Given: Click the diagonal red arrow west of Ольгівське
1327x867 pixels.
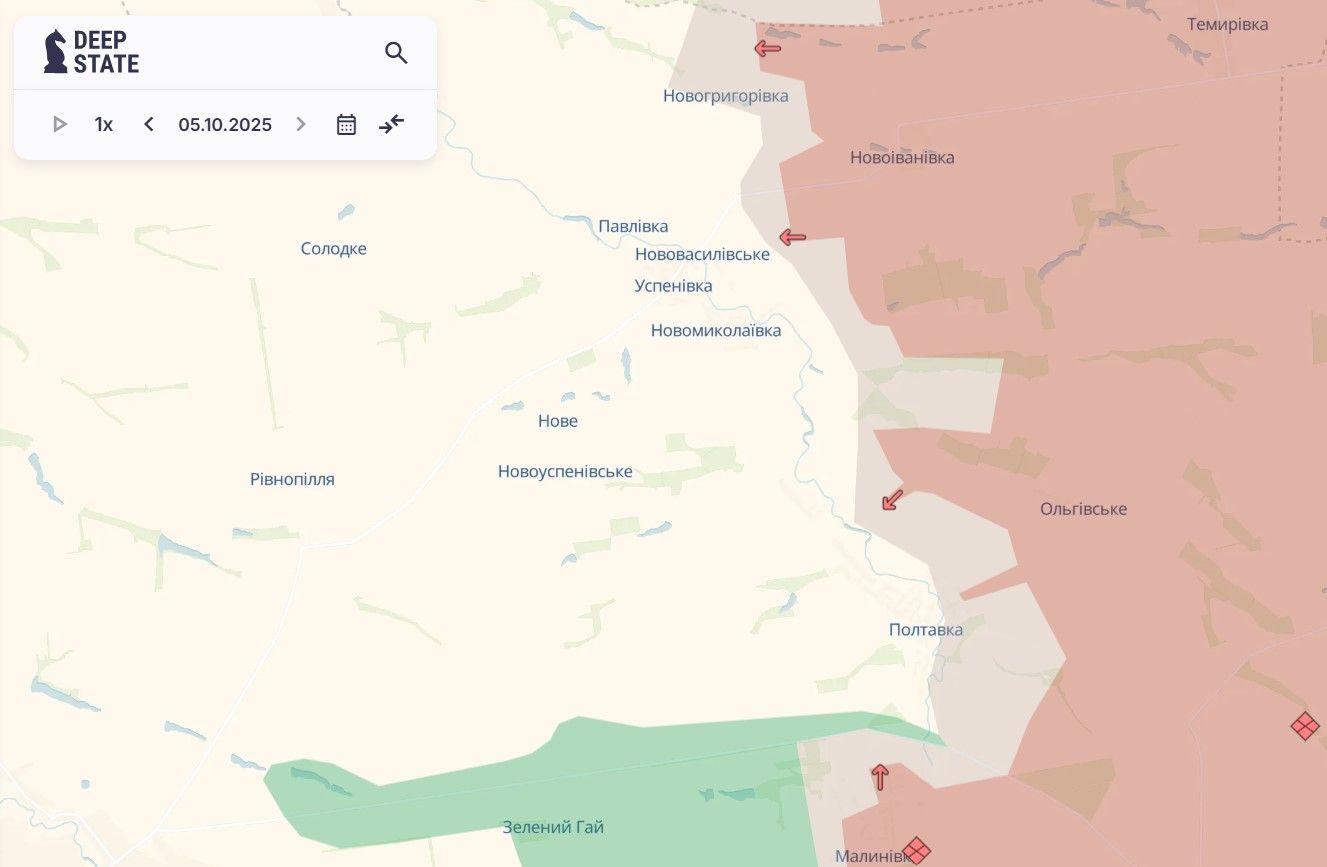Looking at the screenshot, I should [892, 499].
